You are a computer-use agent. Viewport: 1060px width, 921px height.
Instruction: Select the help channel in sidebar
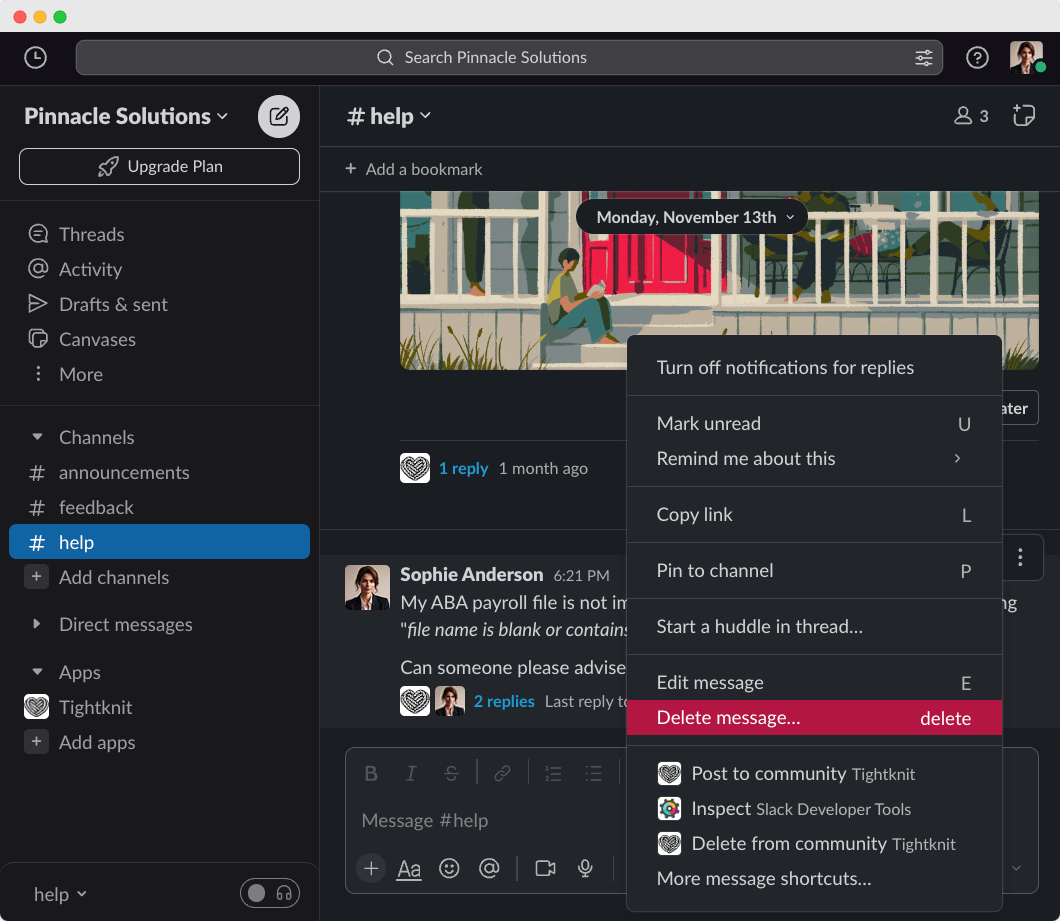tap(160, 542)
